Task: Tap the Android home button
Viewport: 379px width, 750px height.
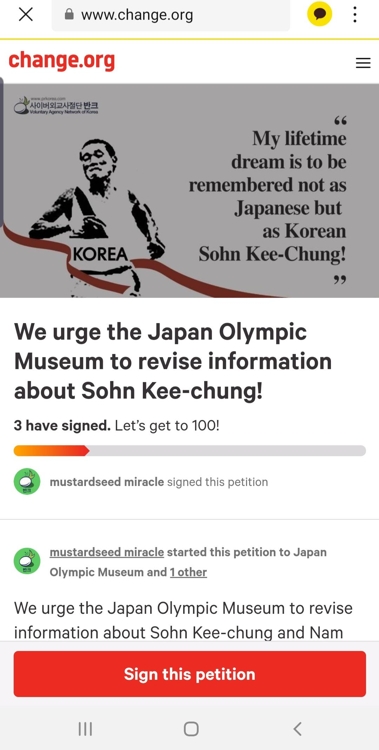Action: [x=191, y=729]
